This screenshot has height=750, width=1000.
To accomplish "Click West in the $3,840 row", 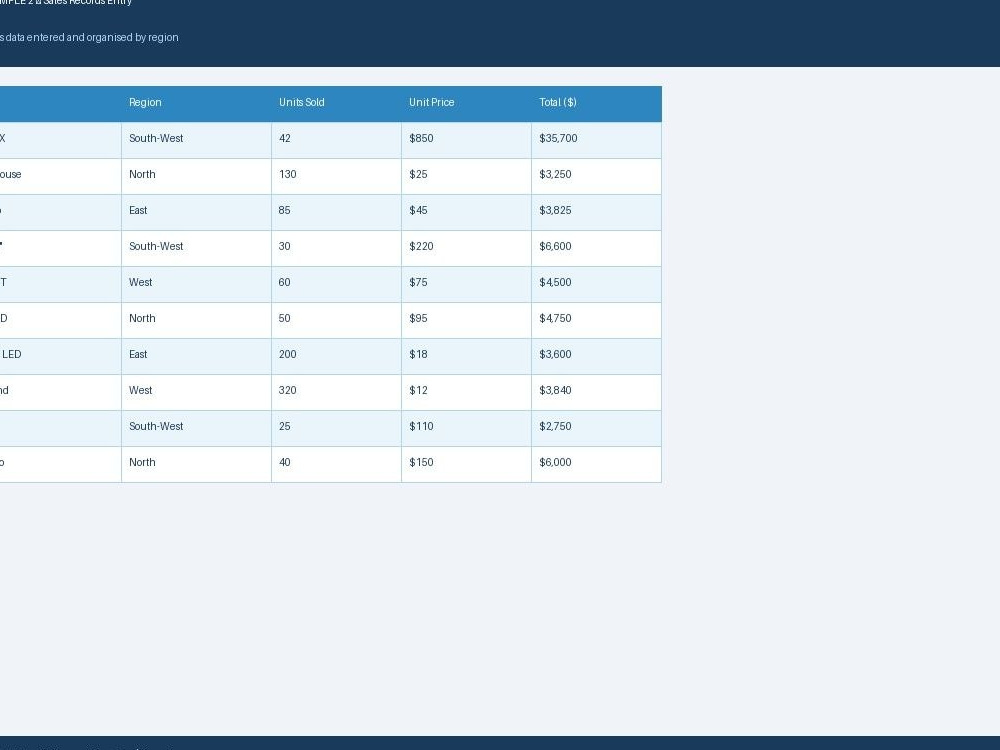I will point(196,392).
